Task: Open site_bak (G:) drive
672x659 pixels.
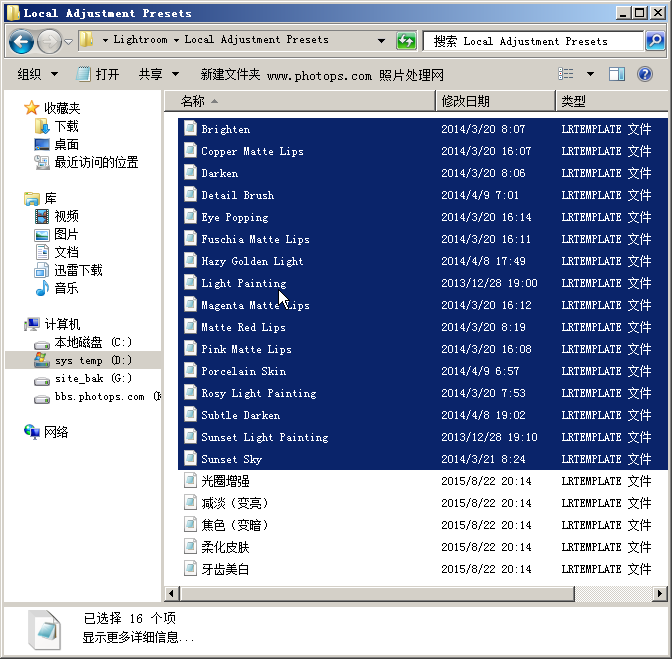Action: coord(83,378)
